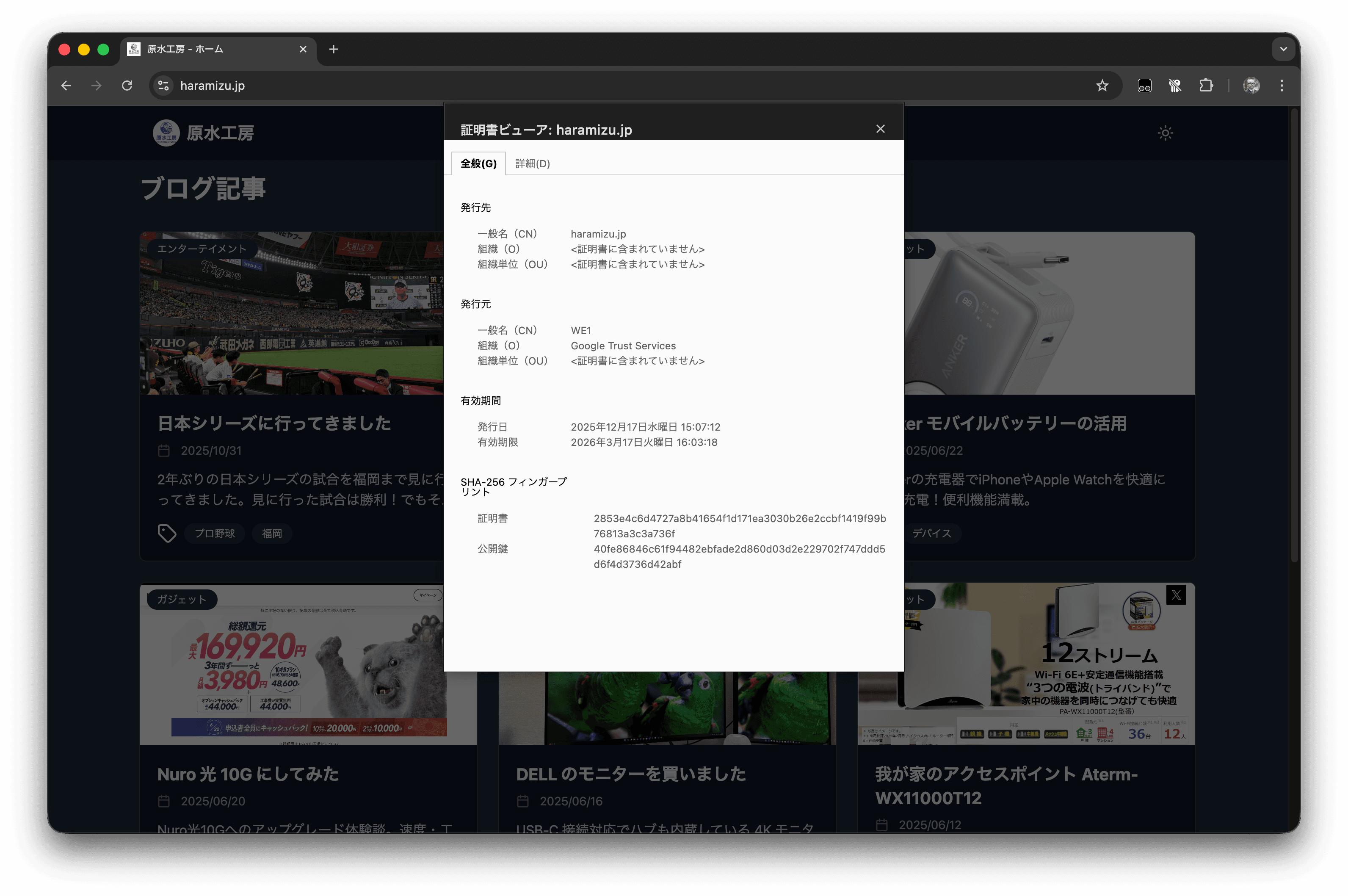The width and height of the screenshot is (1348, 896).
Task: Open the 日本シリーズに行ってきました article
Action: pyautogui.click(x=273, y=423)
